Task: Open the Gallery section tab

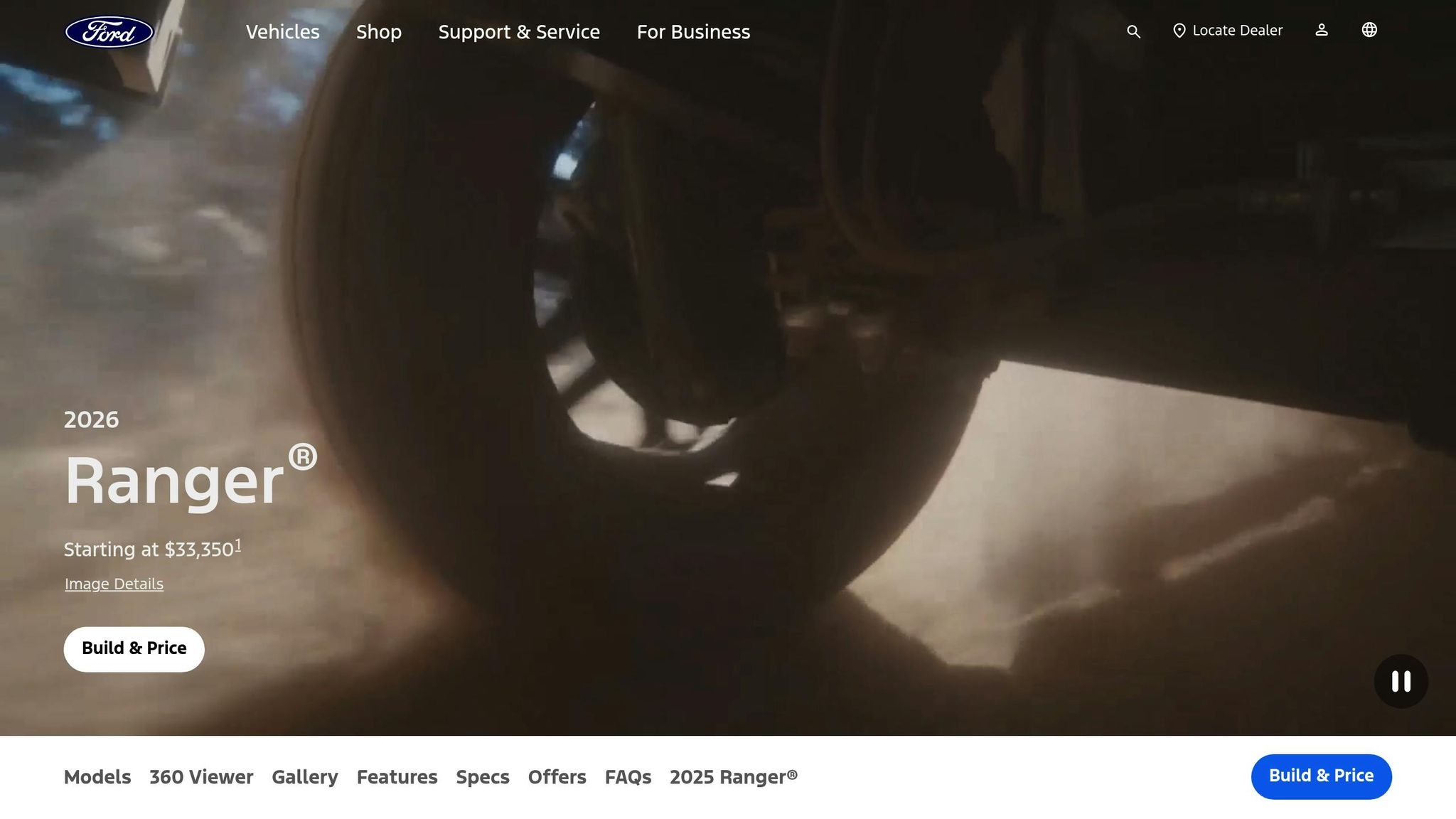Action: [x=304, y=777]
